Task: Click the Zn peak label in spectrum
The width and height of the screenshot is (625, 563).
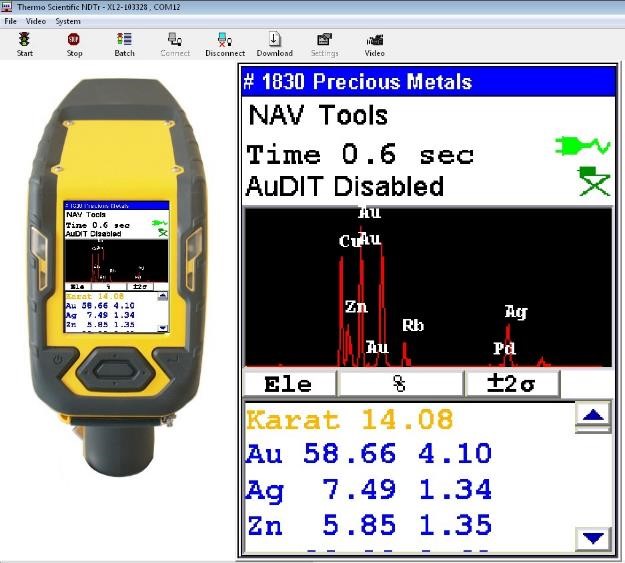Action: 356,307
